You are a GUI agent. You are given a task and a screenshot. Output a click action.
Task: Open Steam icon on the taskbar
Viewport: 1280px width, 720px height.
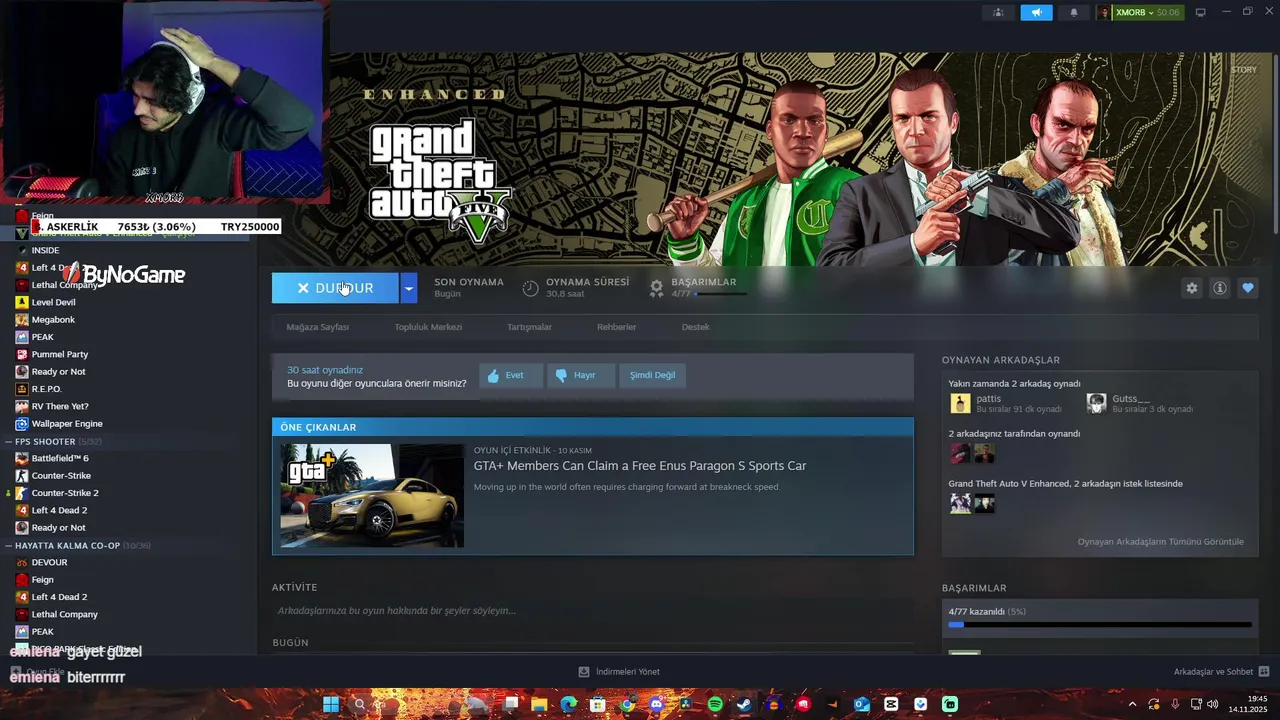tap(744, 704)
